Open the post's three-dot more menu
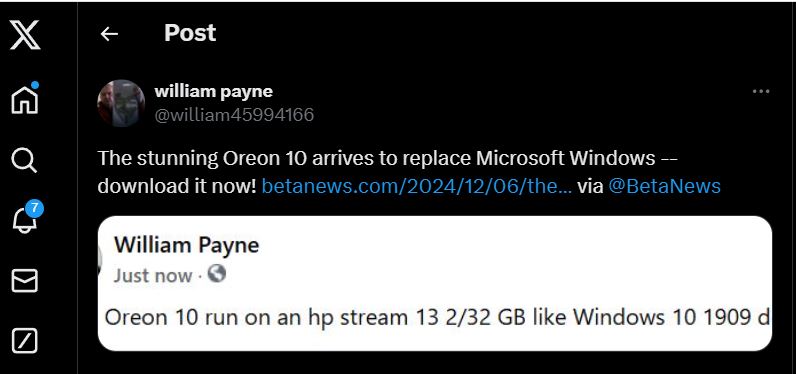This screenshot has height=374, width=796. click(x=761, y=92)
